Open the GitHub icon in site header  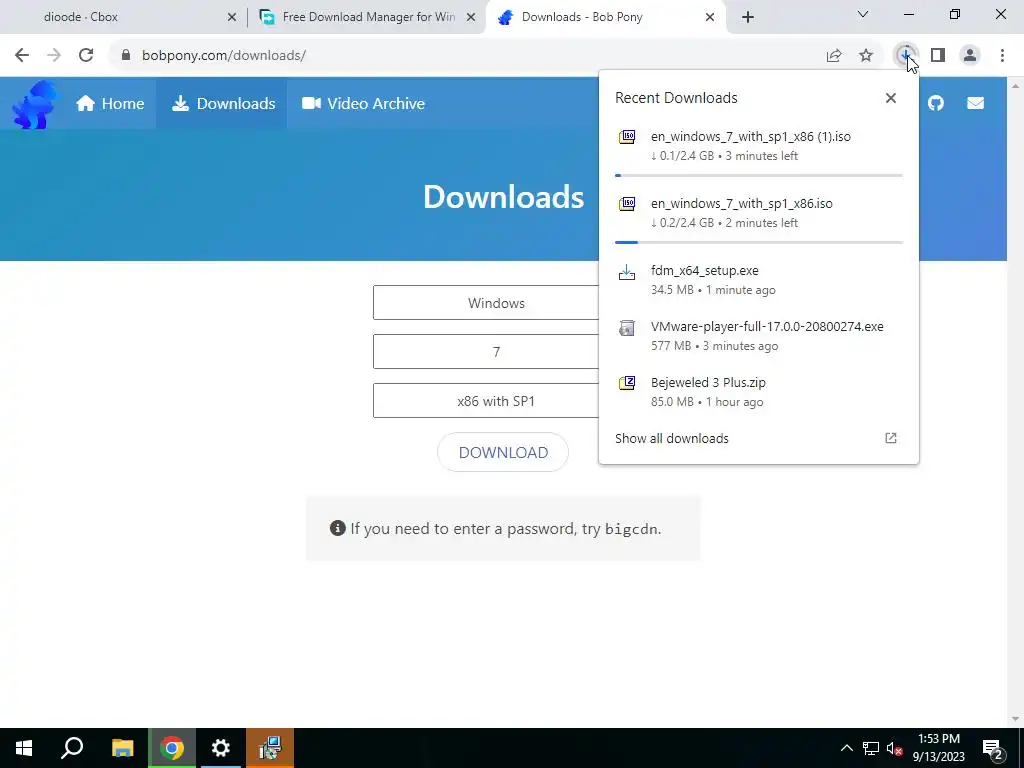coord(936,103)
